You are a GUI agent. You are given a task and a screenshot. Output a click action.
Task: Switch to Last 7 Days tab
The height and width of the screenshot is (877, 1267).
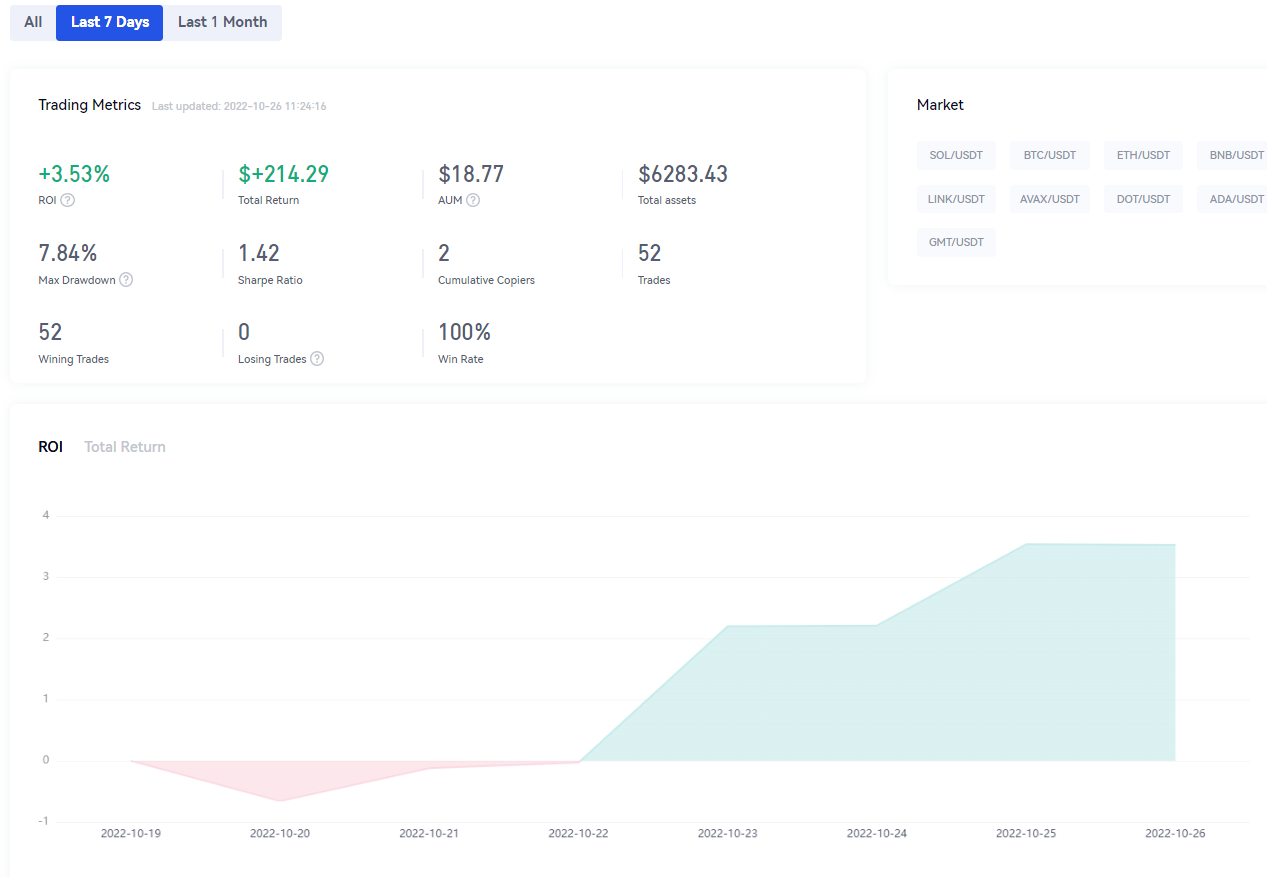pos(110,22)
